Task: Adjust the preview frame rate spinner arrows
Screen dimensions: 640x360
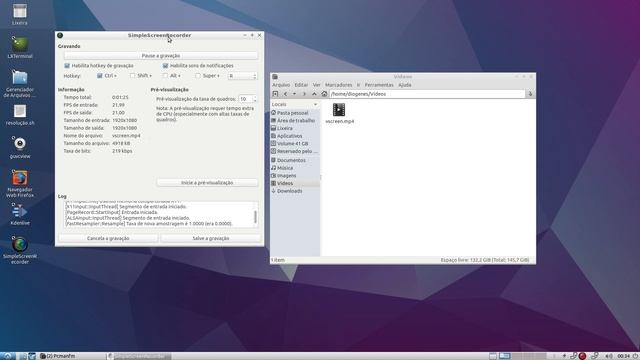Action: pyautogui.click(x=255, y=99)
